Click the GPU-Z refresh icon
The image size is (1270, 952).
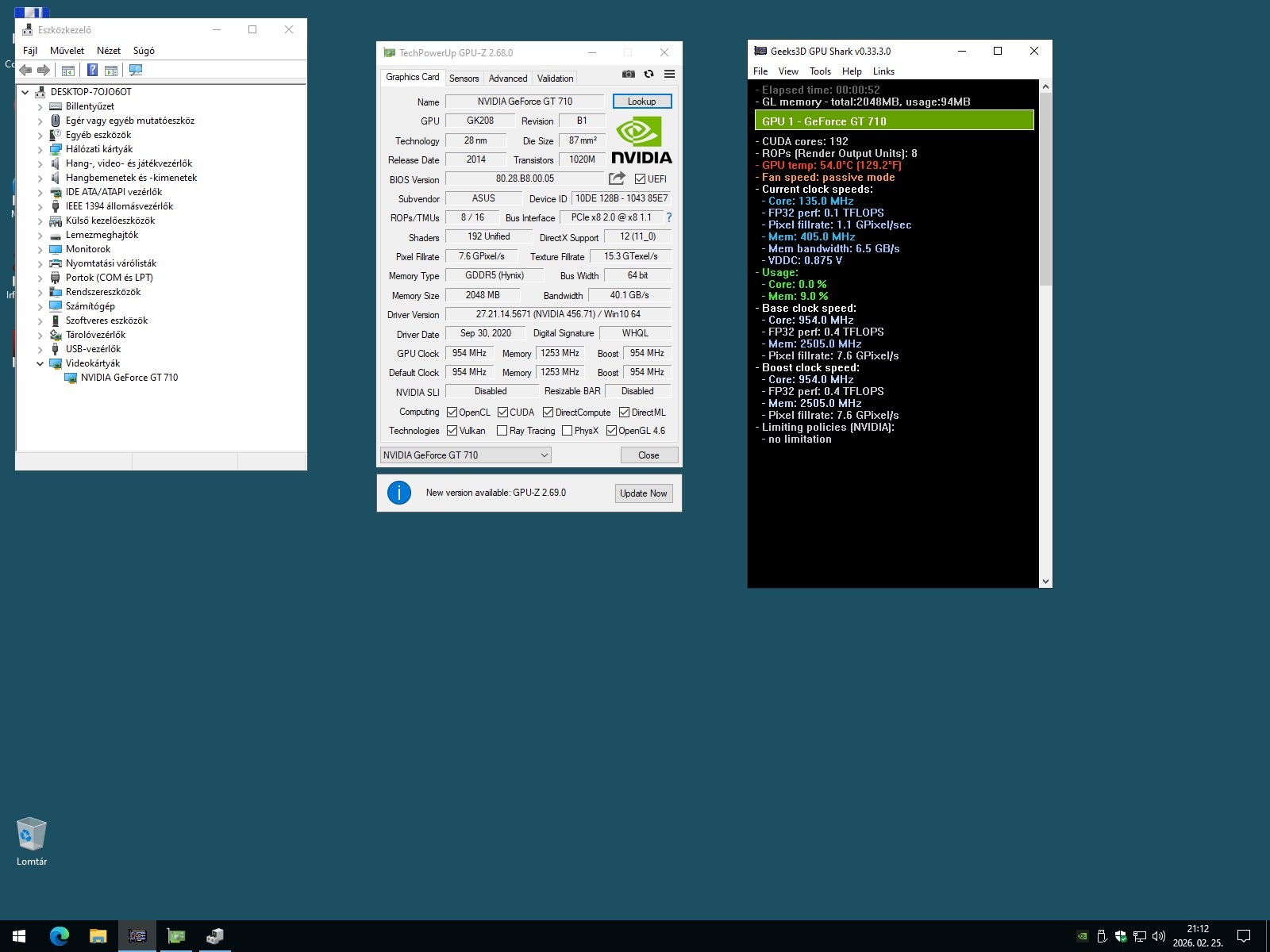click(x=648, y=74)
